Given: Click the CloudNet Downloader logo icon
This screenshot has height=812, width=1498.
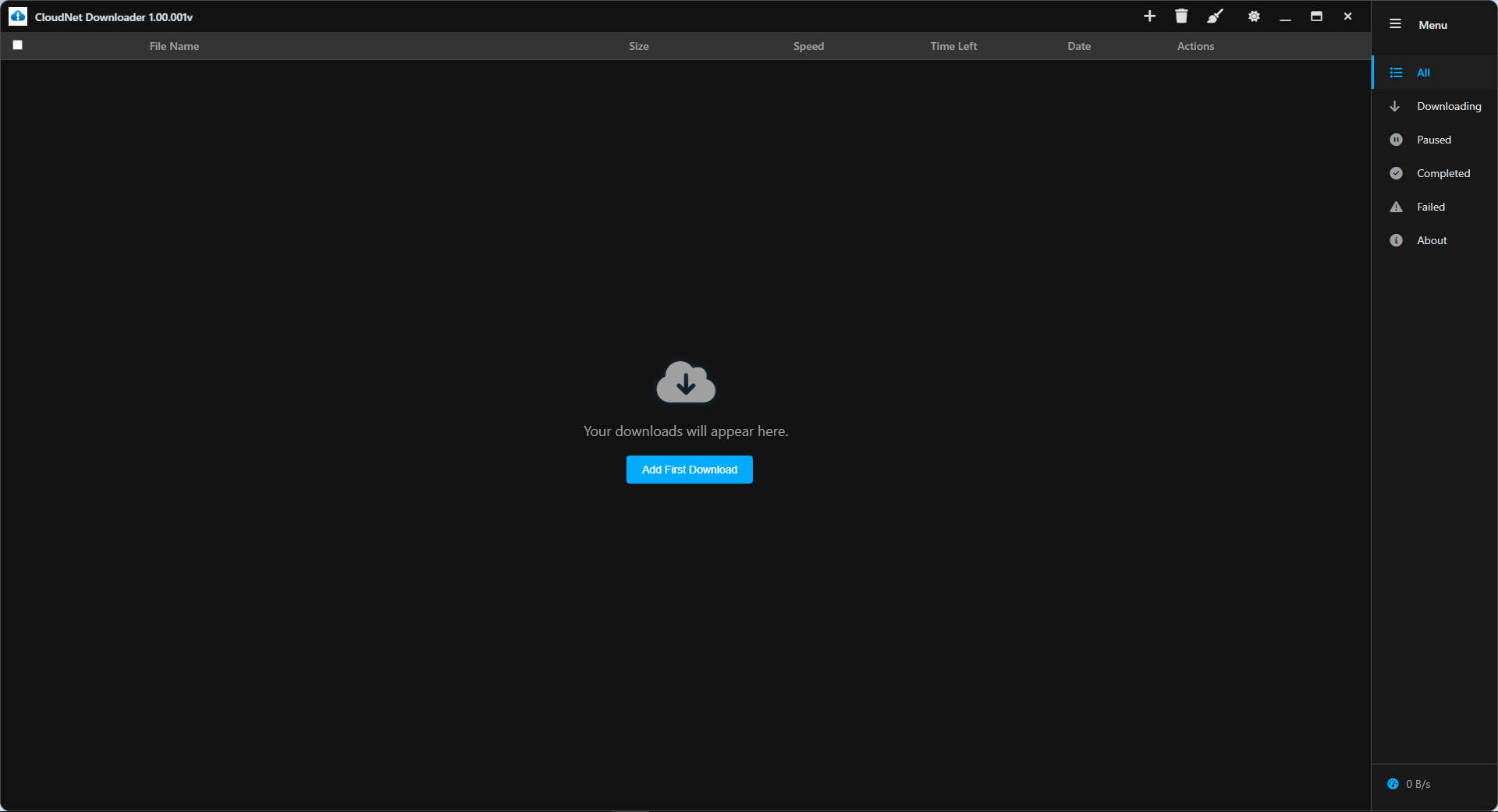Looking at the screenshot, I should click(x=18, y=16).
